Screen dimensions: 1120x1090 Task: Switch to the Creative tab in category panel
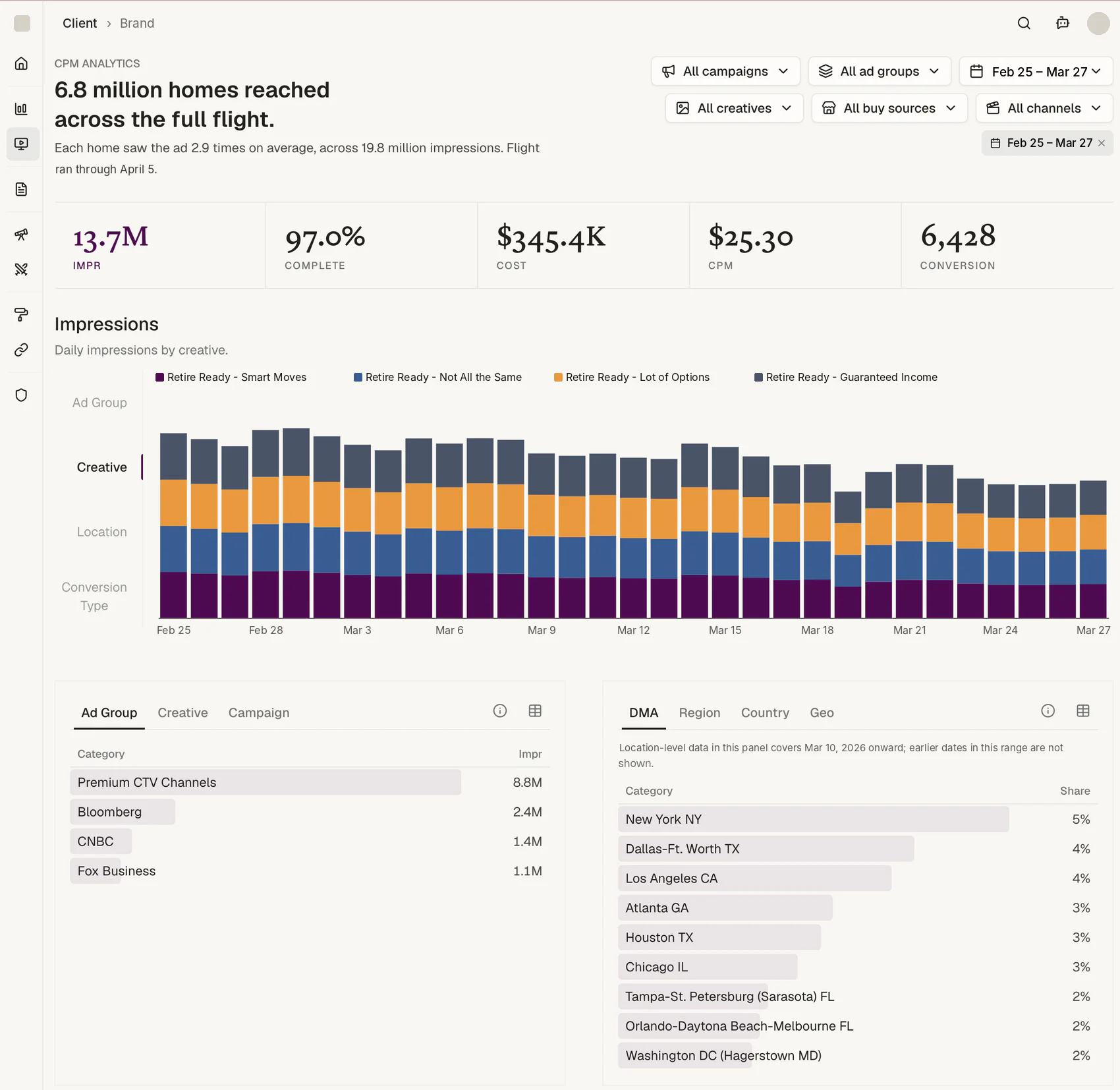coord(182,712)
